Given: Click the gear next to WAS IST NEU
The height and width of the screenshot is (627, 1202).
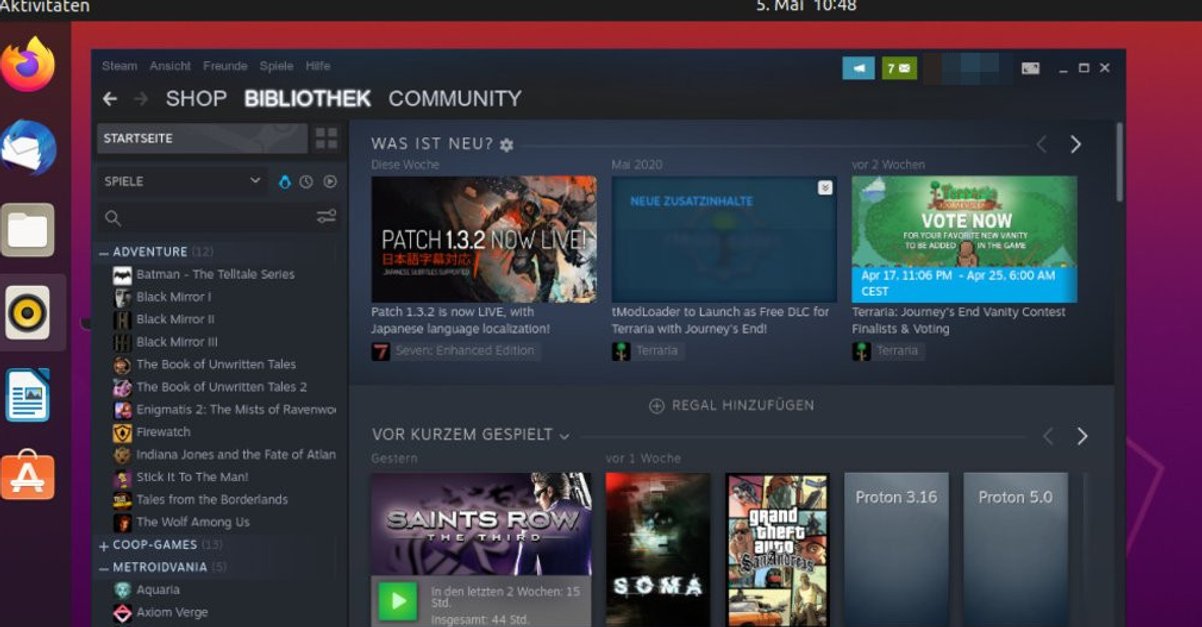Looking at the screenshot, I should pyautogui.click(x=507, y=144).
